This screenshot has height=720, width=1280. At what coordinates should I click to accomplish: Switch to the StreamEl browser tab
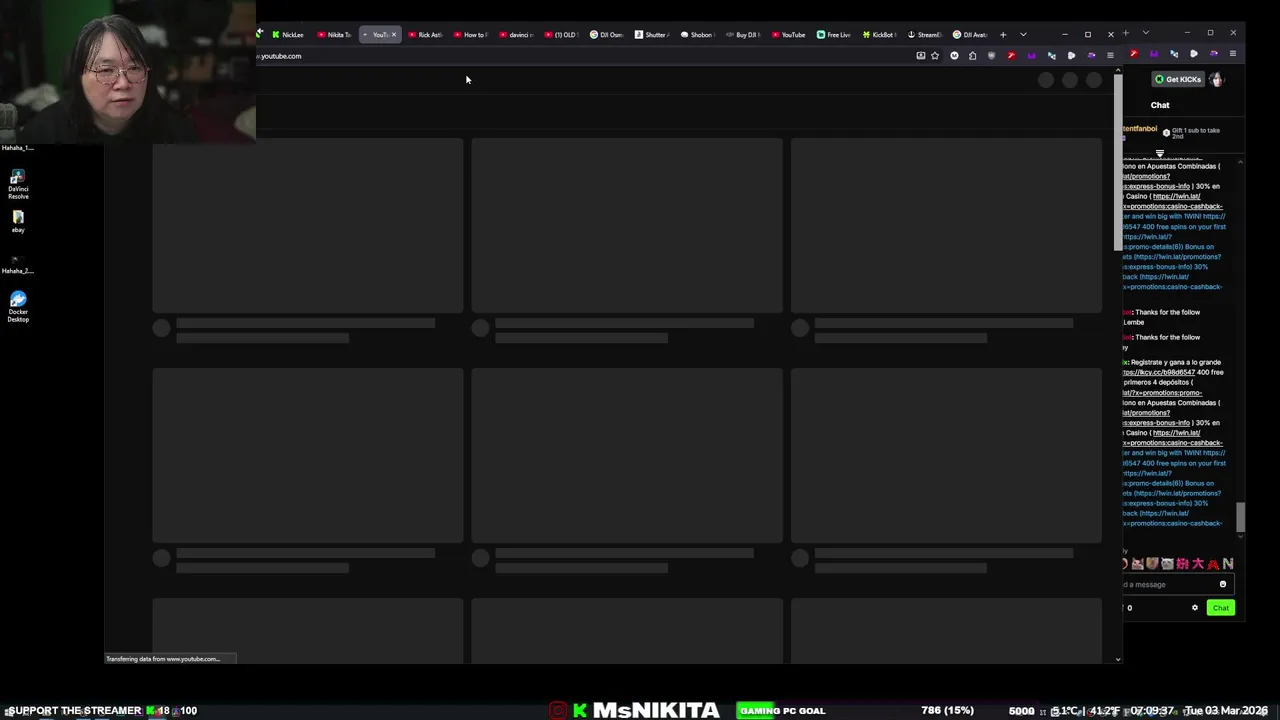pos(925,35)
